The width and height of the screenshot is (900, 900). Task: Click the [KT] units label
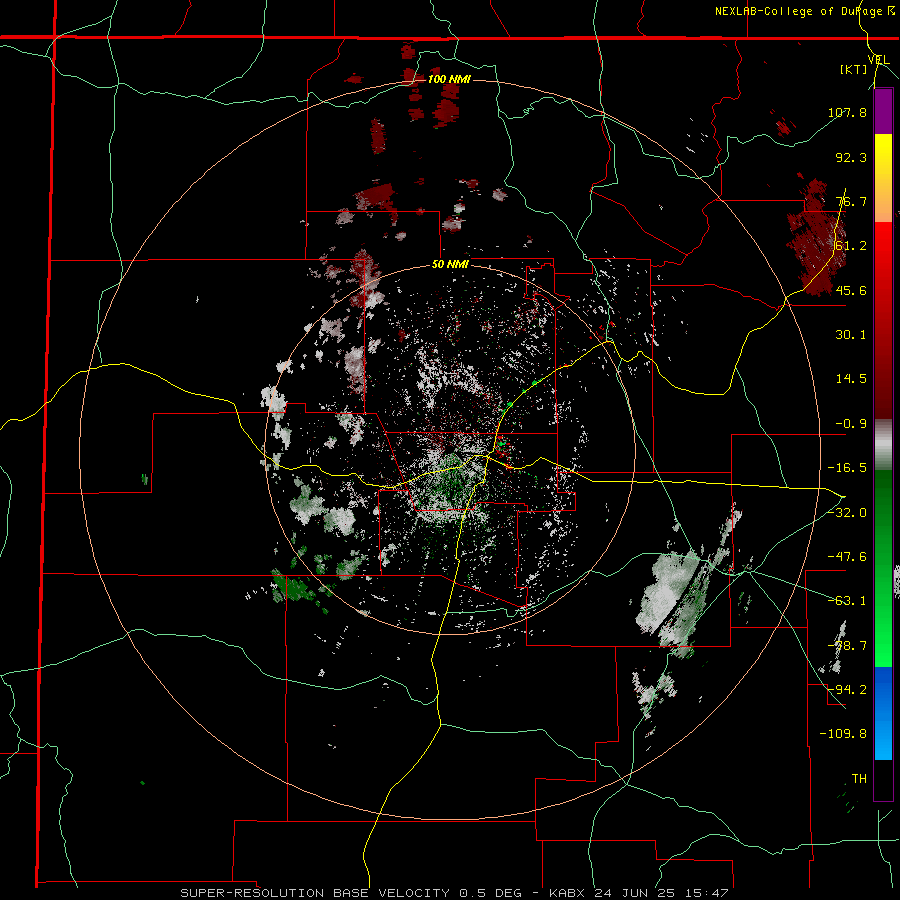pyautogui.click(x=853, y=69)
